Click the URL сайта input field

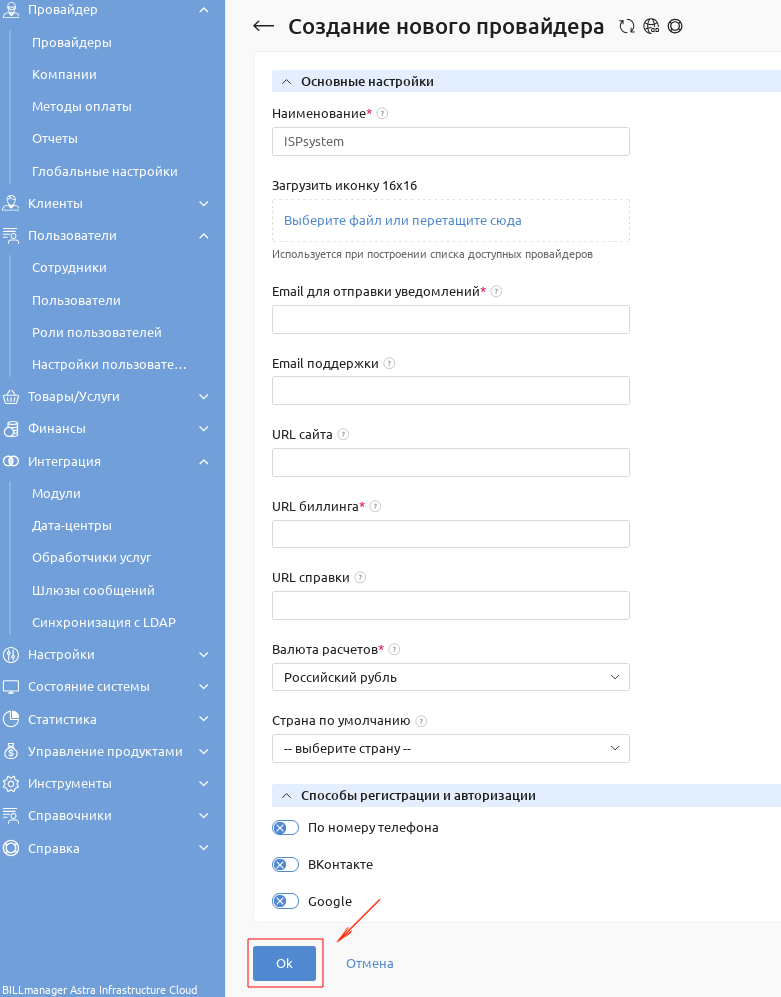click(x=451, y=462)
